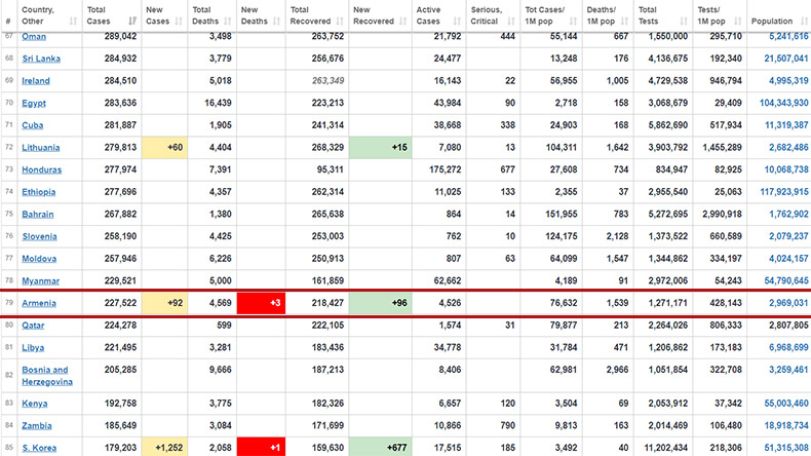Open the Ethiopia country link
This screenshot has width=811, height=456.
38,192
